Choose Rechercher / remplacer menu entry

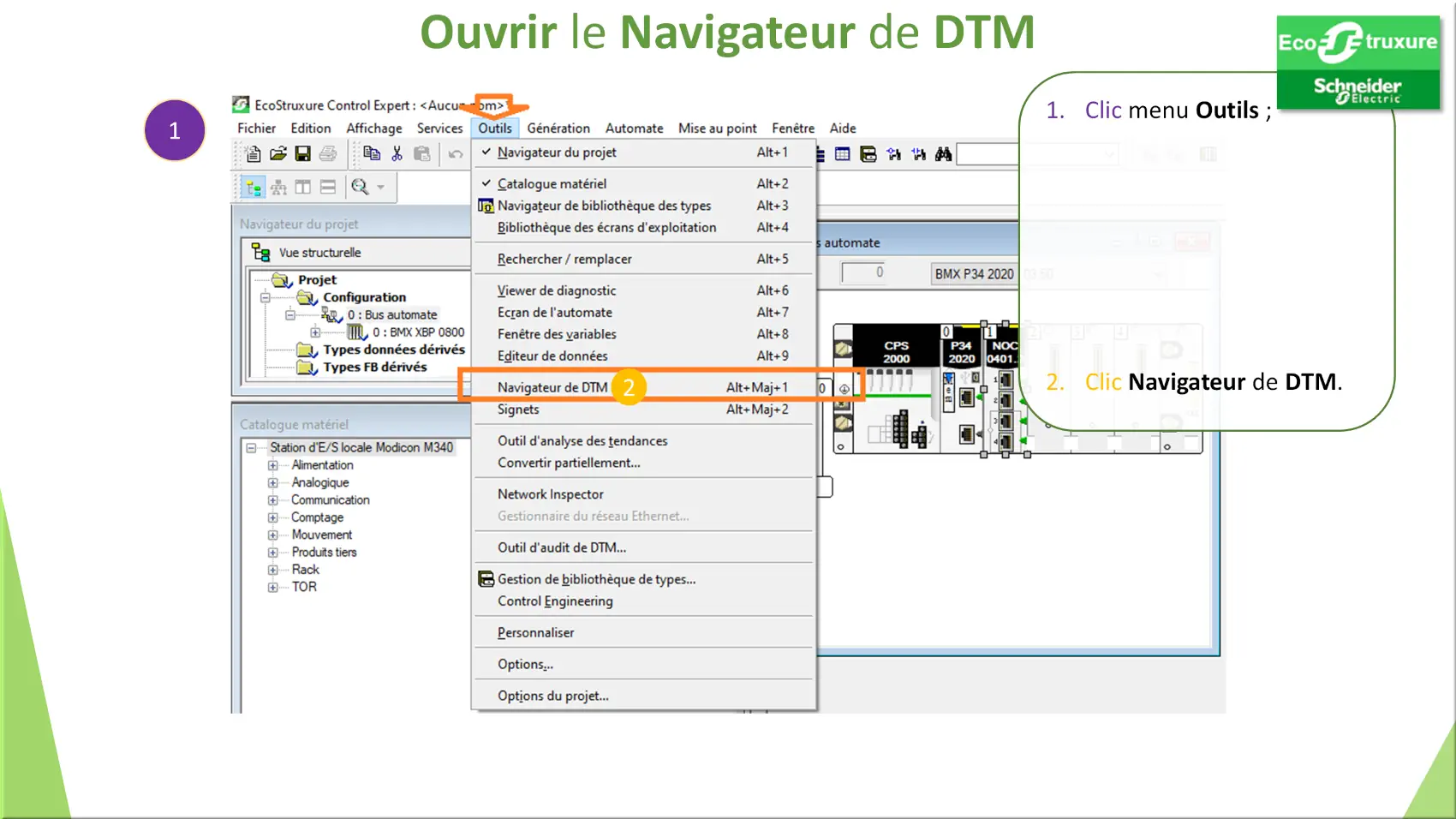[x=642, y=260]
